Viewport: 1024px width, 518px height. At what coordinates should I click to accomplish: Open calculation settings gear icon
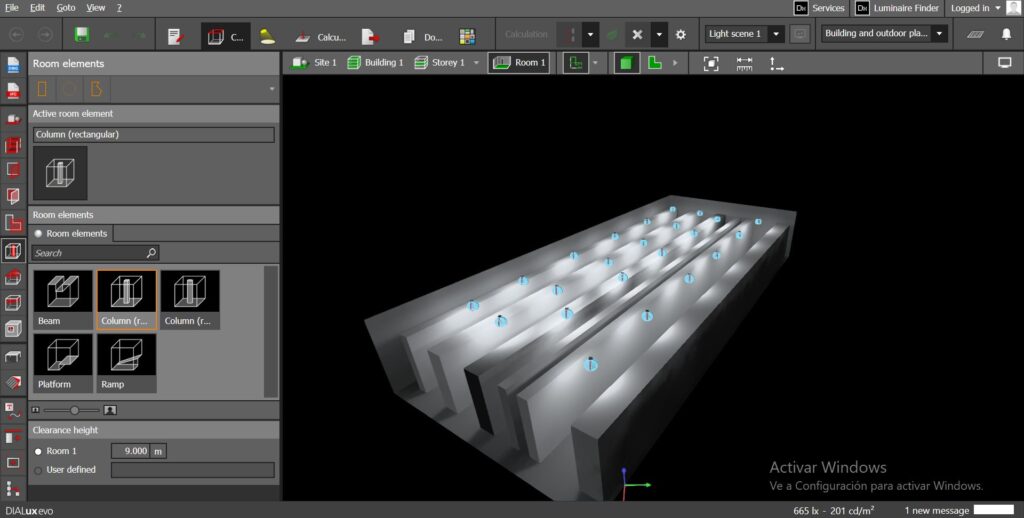pos(681,35)
